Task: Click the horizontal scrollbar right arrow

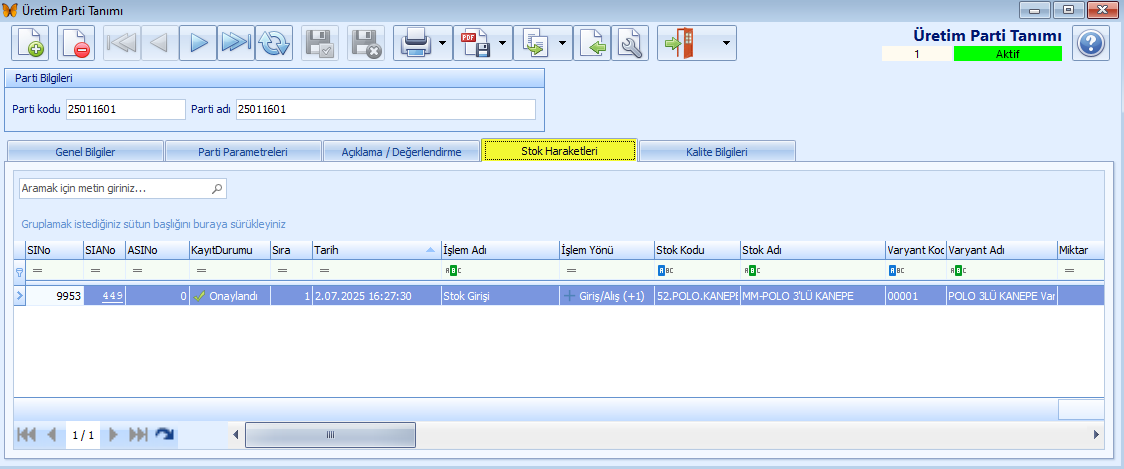Action: (1096, 435)
